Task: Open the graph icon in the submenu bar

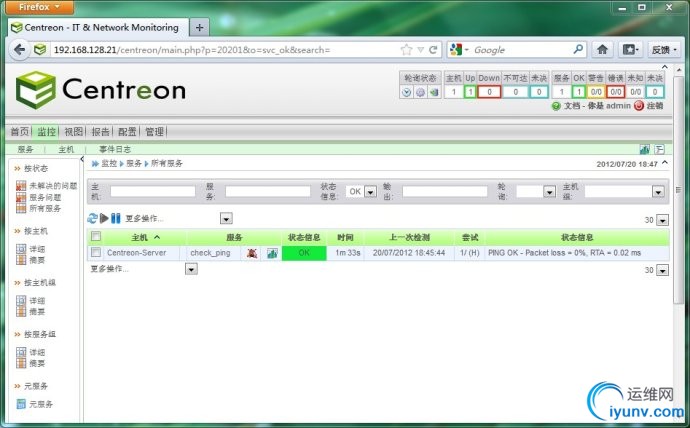Action: (x=645, y=150)
